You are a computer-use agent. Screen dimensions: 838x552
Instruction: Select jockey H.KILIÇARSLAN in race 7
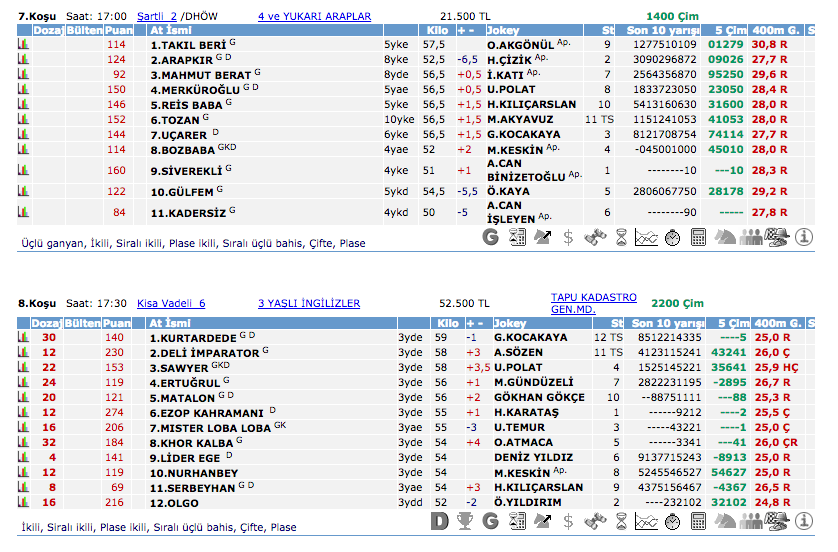(x=531, y=104)
